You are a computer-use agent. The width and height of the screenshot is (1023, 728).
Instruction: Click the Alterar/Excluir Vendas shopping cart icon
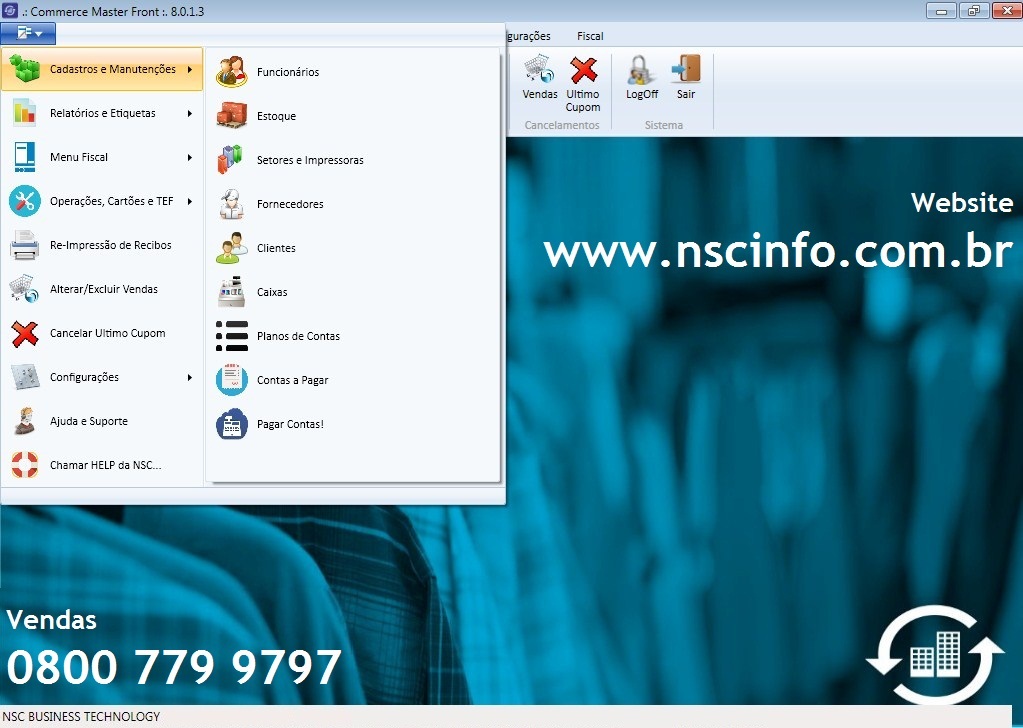(25, 289)
